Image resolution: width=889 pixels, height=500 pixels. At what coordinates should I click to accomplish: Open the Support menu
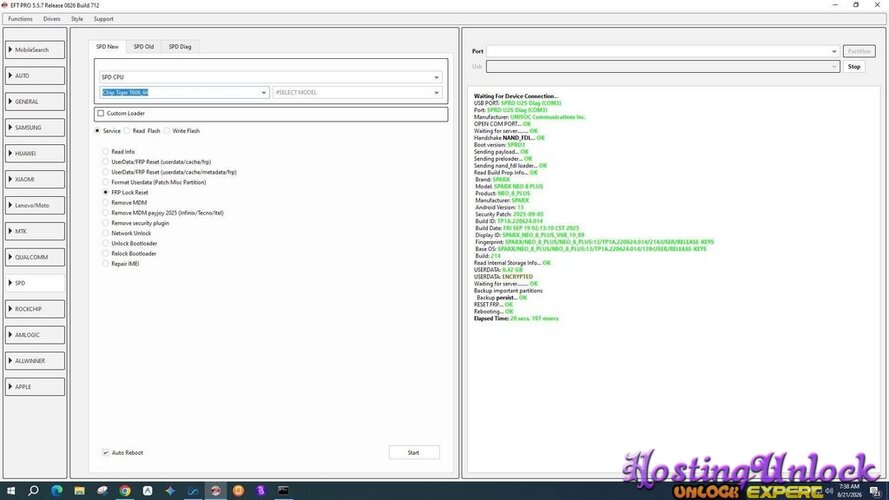pyautogui.click(x=104, y=19)
